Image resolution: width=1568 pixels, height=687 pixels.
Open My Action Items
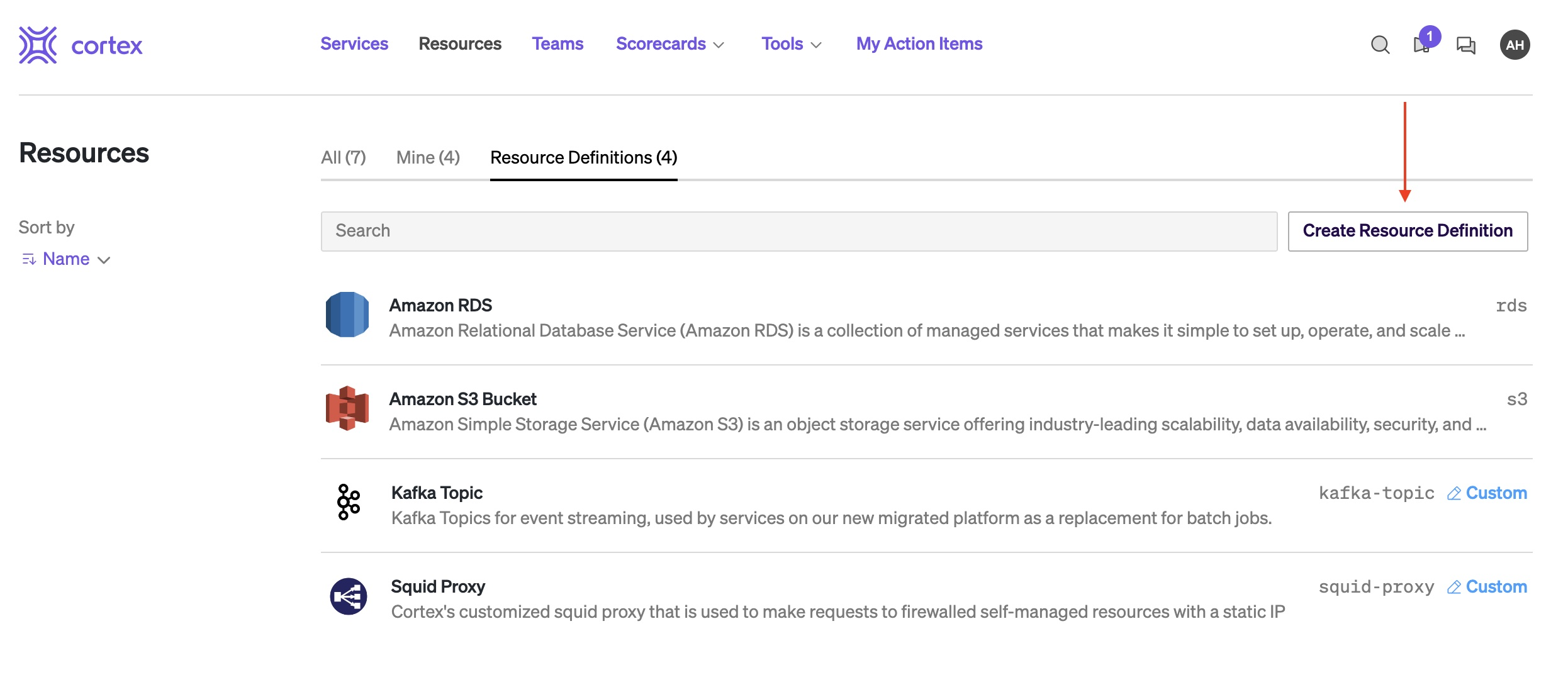point(919,44)
